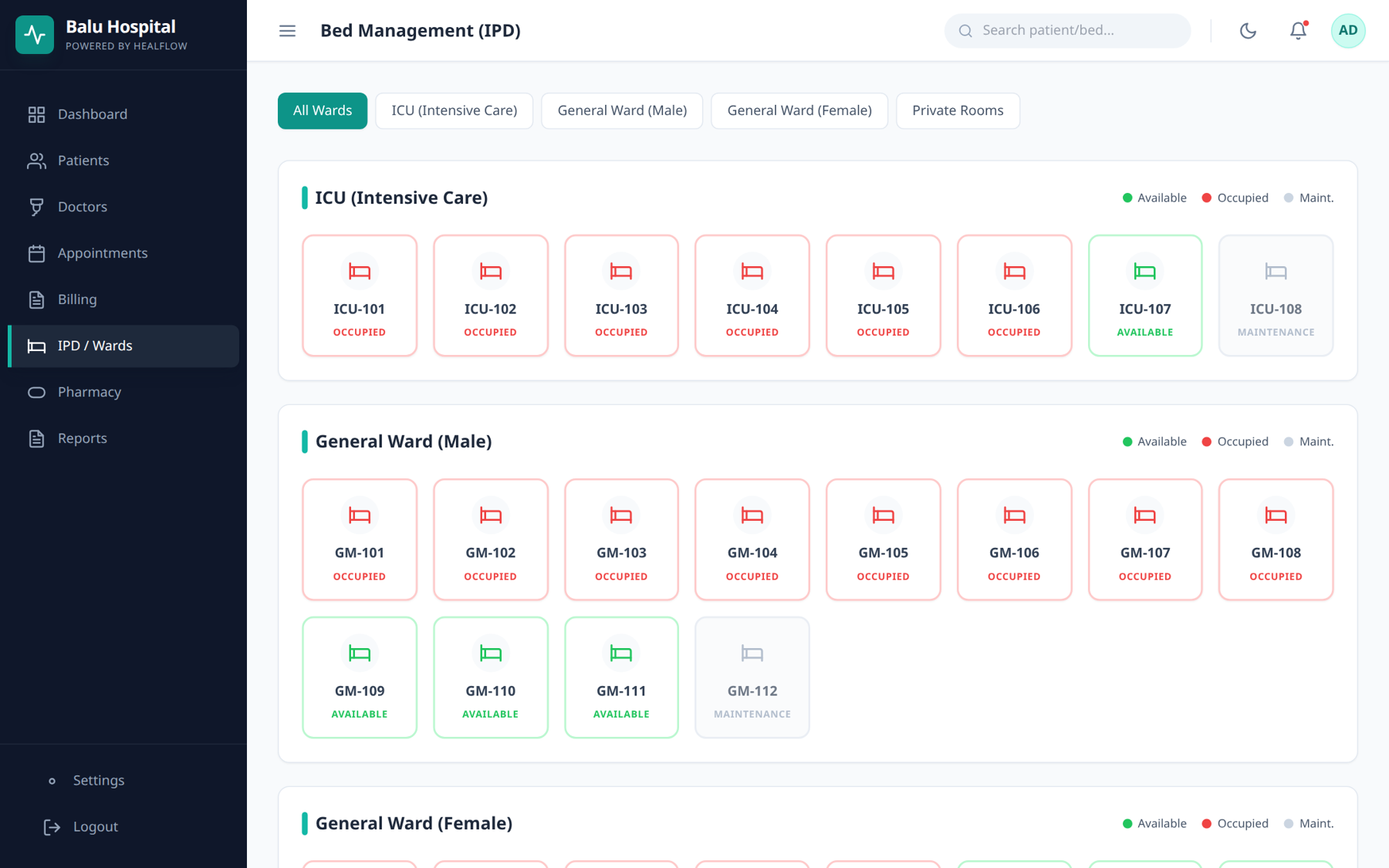Select bed GM-105
This screenshot has width=1389, height=868.
point(884,539)
